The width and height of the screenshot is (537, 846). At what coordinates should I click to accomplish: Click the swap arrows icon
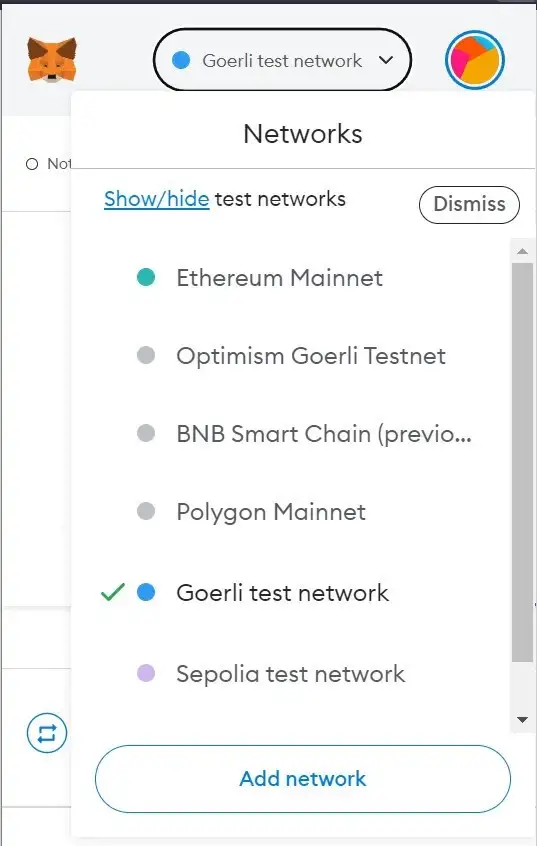pos(47,733)
